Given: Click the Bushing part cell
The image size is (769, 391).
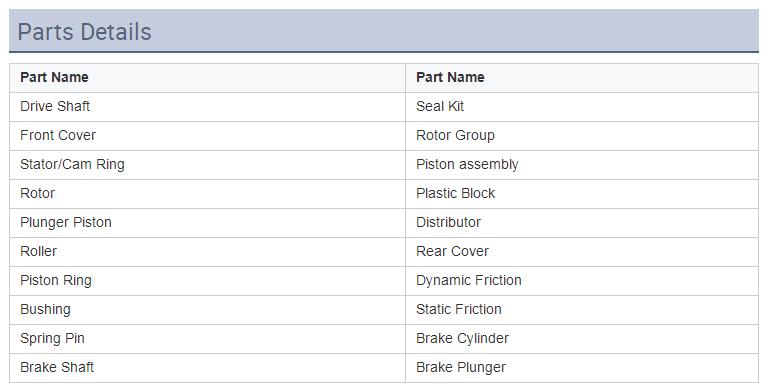Looking at the screenshot, I should [207, 309].
